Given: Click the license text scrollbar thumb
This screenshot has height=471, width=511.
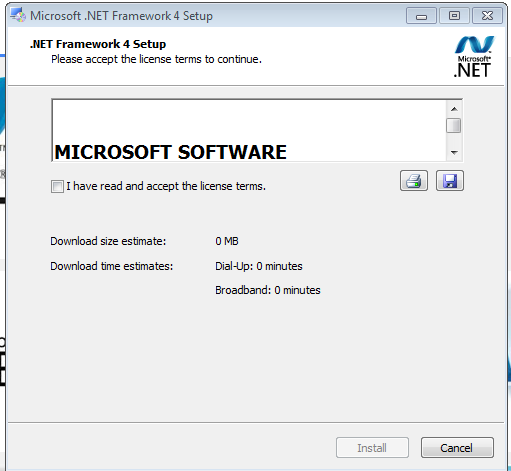Looking at the screenshot, I should 454,126.
